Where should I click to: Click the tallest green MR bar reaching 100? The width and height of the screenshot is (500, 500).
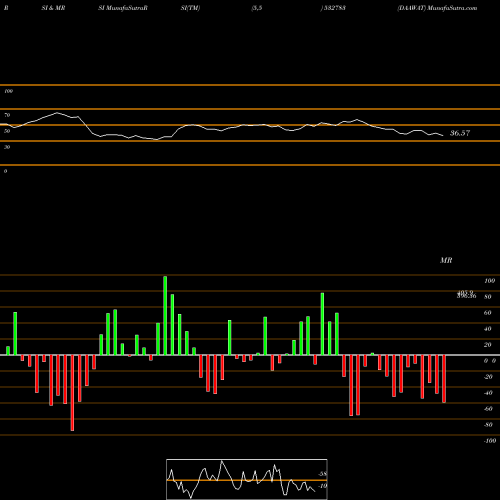tap(165, 316)
